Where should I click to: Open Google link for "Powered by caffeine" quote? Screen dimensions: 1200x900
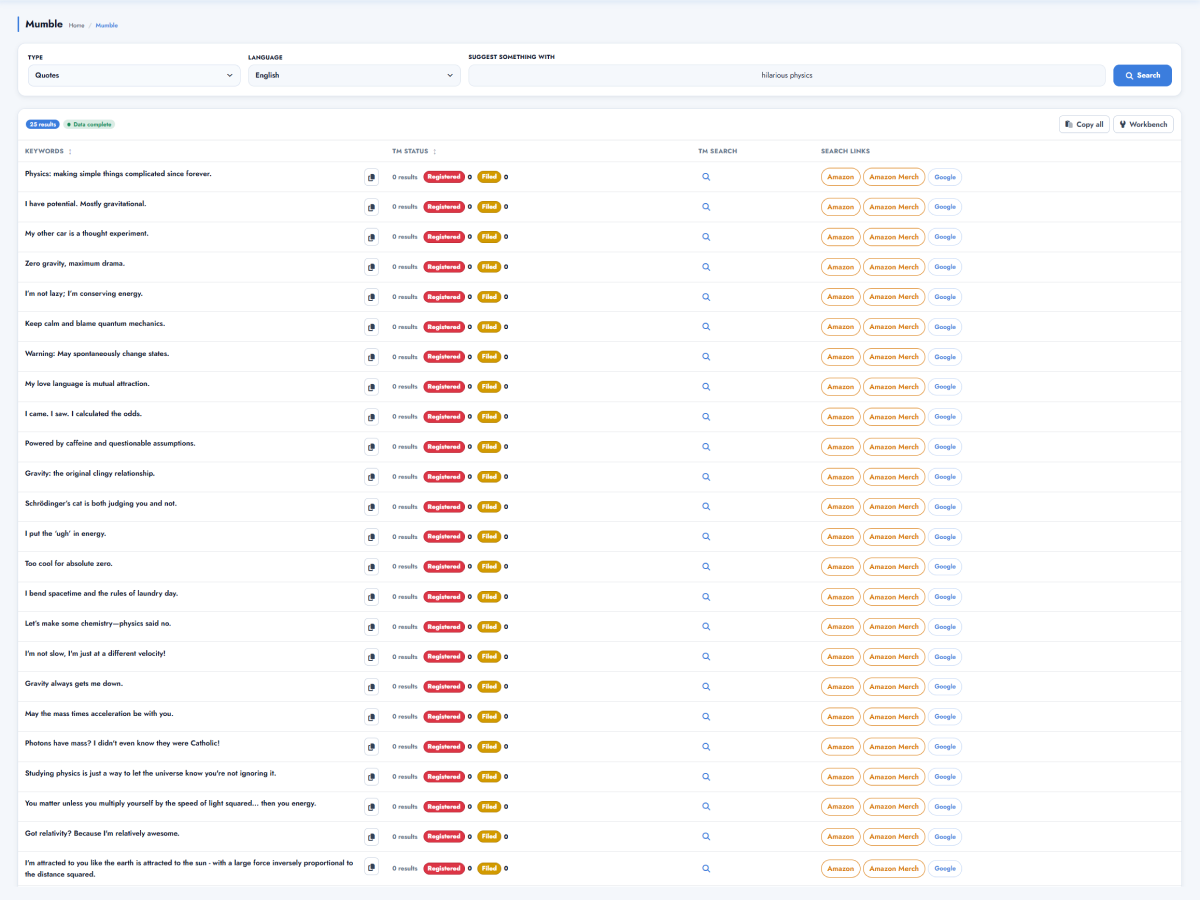(x=945, y=447)
